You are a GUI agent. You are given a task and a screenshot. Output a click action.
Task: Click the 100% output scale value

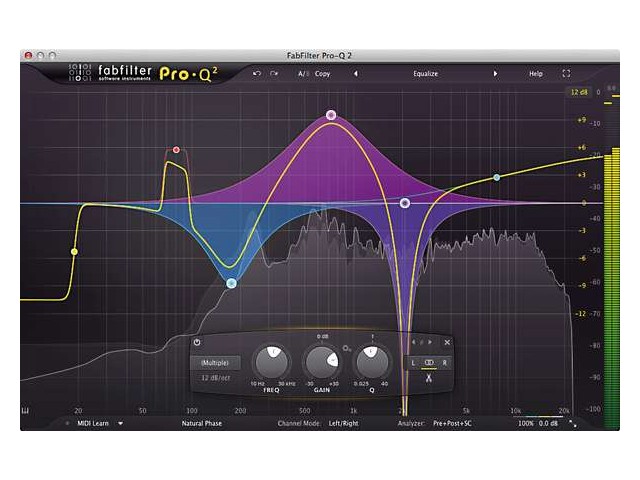[526, 423]
